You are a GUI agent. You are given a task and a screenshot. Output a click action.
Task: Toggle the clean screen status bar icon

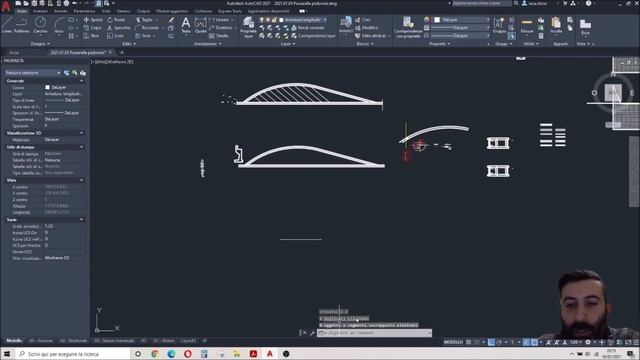click(628, 342)
